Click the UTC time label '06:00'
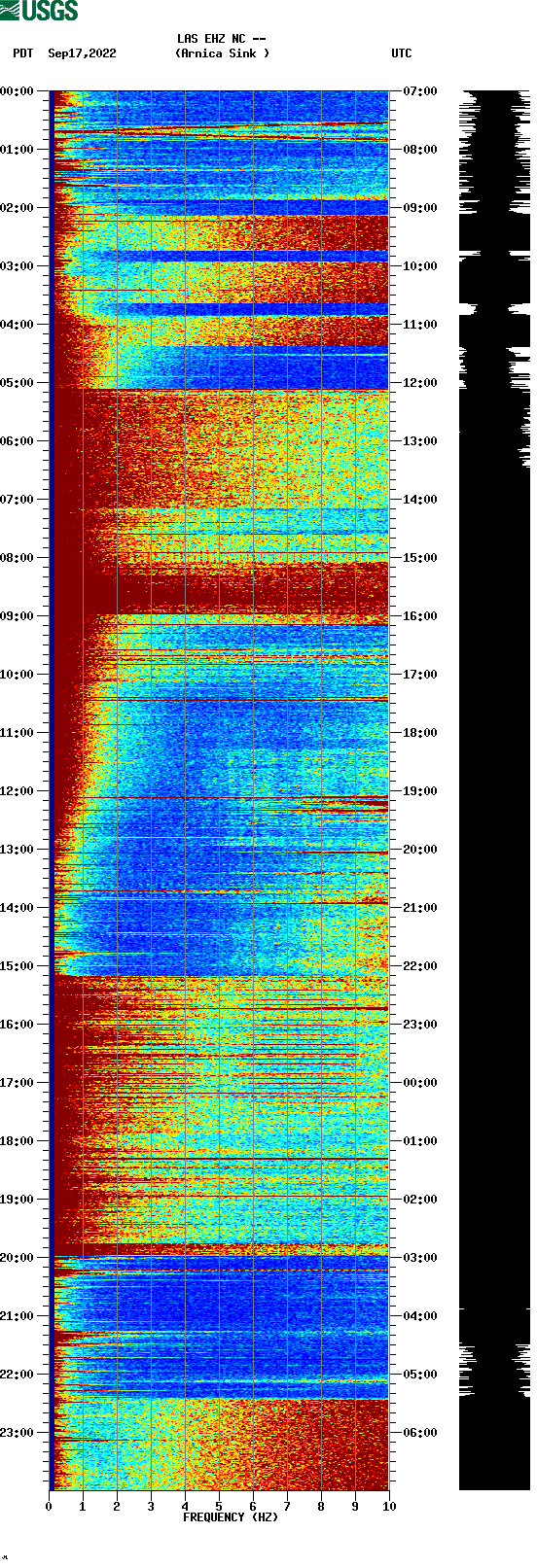Image resolution: width=537 pixels, height=1568 pixels. (420, 1433)
